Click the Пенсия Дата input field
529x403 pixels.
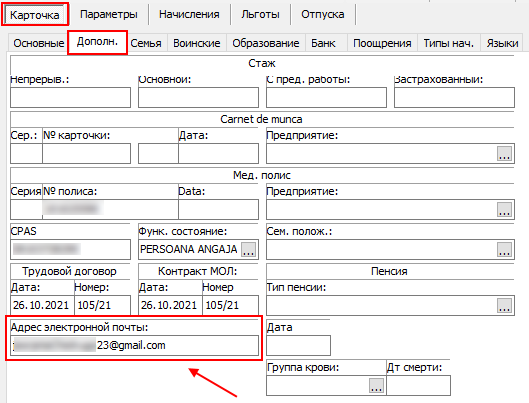[x=298, y=345]
